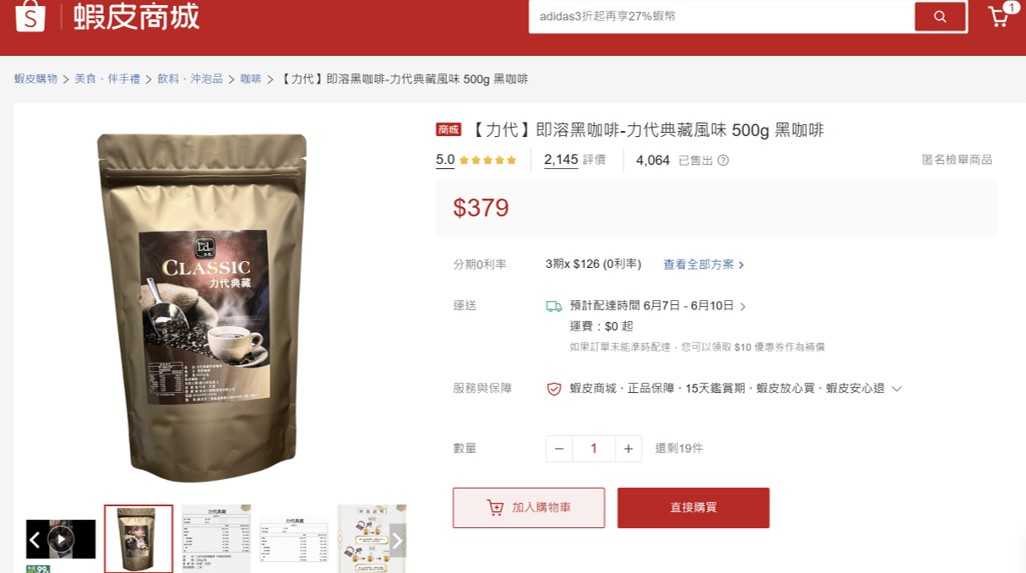This screenshot has height=573, width=1026.
Task: Click the search input field
Action: pyautogui.click(x=721, y=16)
